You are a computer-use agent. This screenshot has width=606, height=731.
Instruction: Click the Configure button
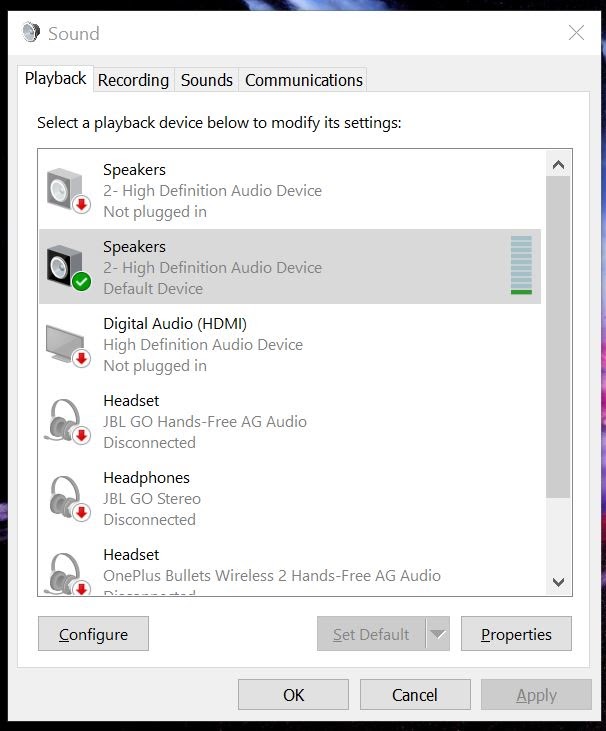(x=93, y=634)
